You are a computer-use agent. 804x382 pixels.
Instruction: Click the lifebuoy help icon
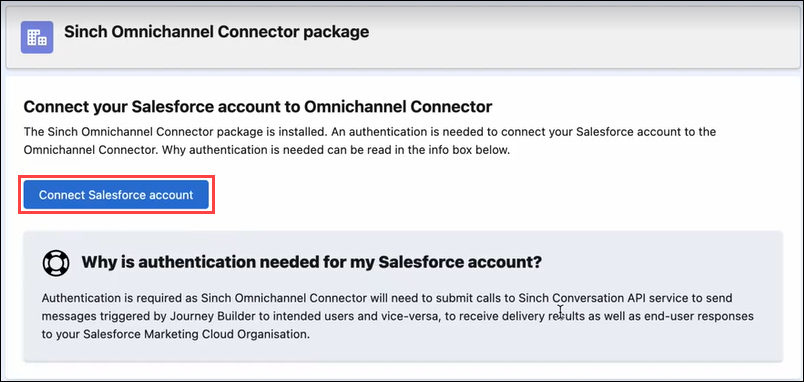click(x=55, y=263)
